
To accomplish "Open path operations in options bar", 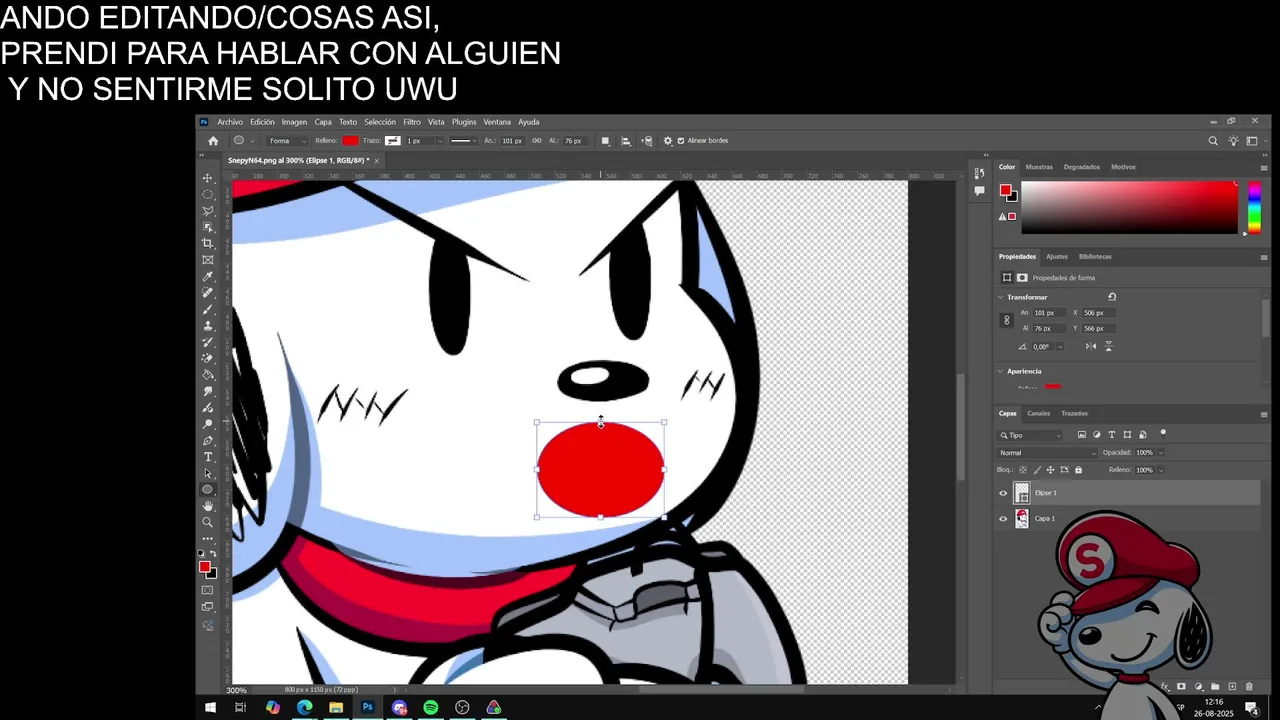I will pos(605,141).
